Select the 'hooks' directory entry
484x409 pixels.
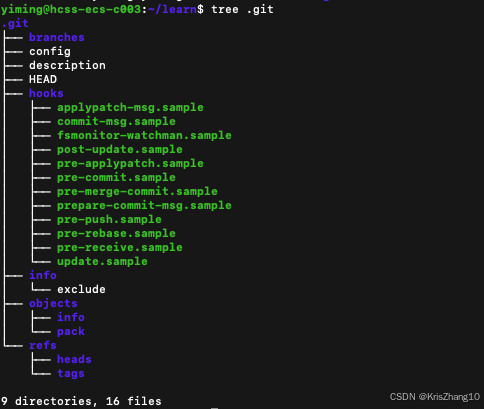(46, 93)
